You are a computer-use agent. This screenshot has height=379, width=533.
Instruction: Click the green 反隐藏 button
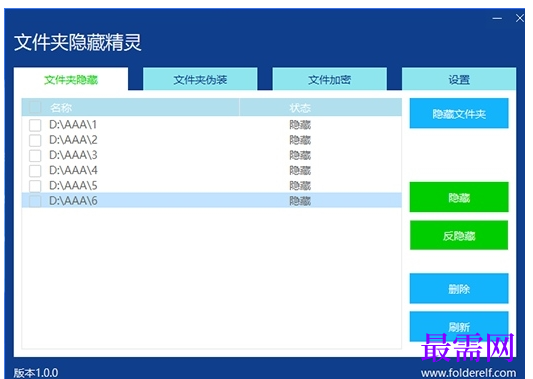(x=459, y=235)
